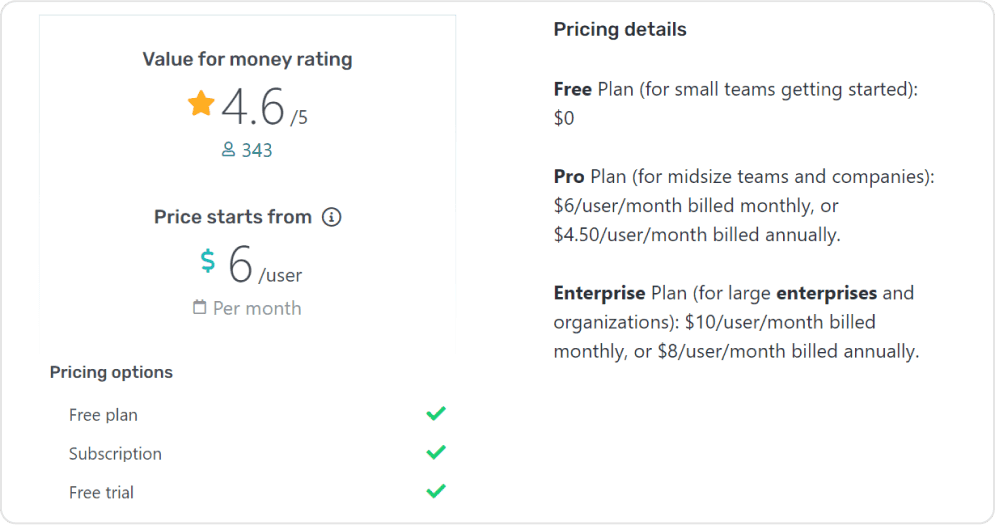Click the Value for money rating heading

point(247,59)
